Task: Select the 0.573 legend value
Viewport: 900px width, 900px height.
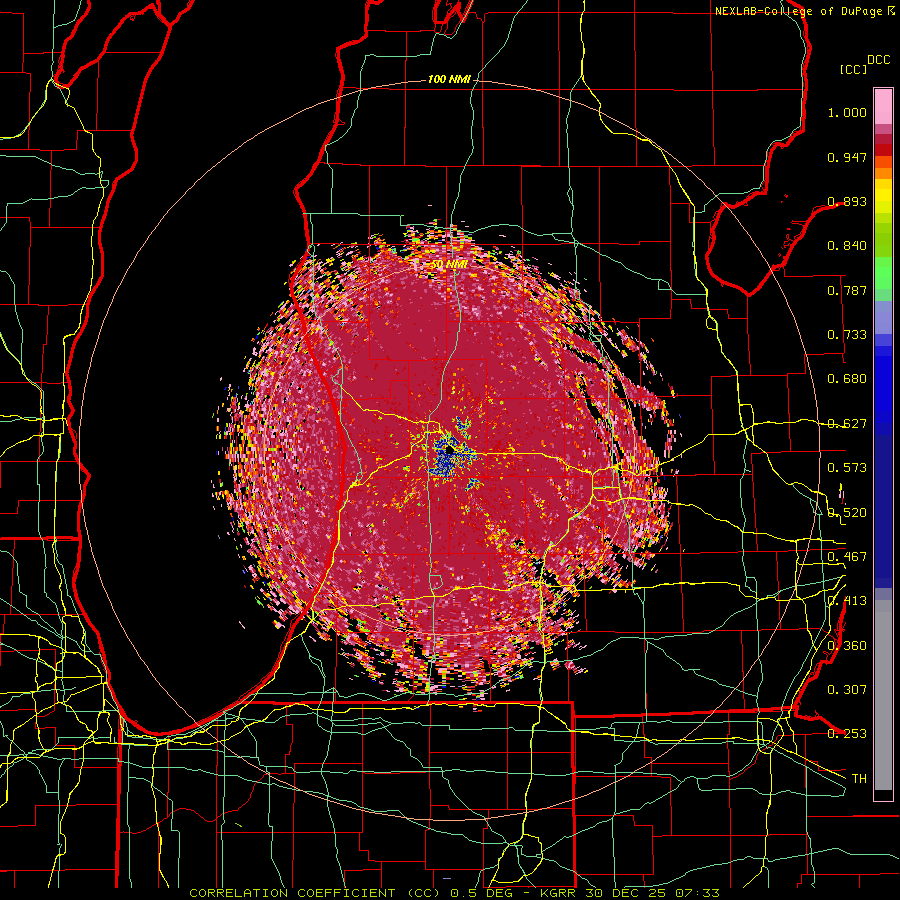Action: (x=847, y=468)
